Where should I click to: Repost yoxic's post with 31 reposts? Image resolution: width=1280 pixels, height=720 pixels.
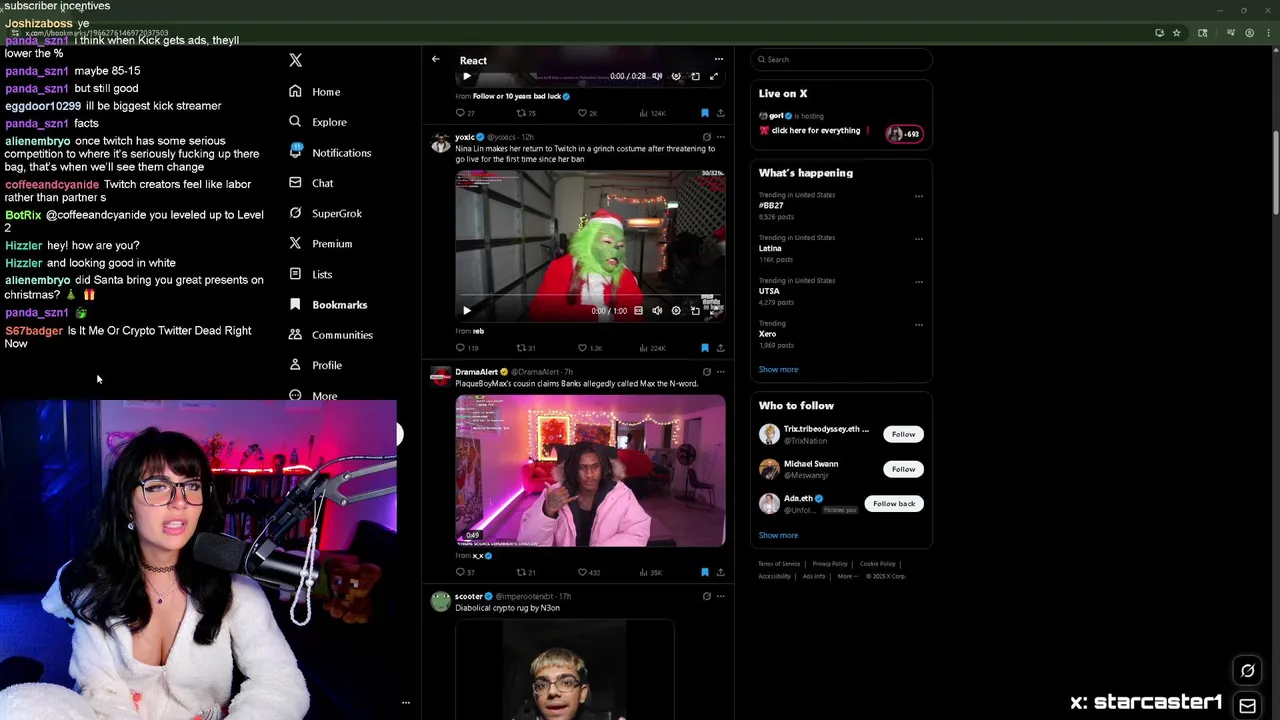tap(526, 348)
